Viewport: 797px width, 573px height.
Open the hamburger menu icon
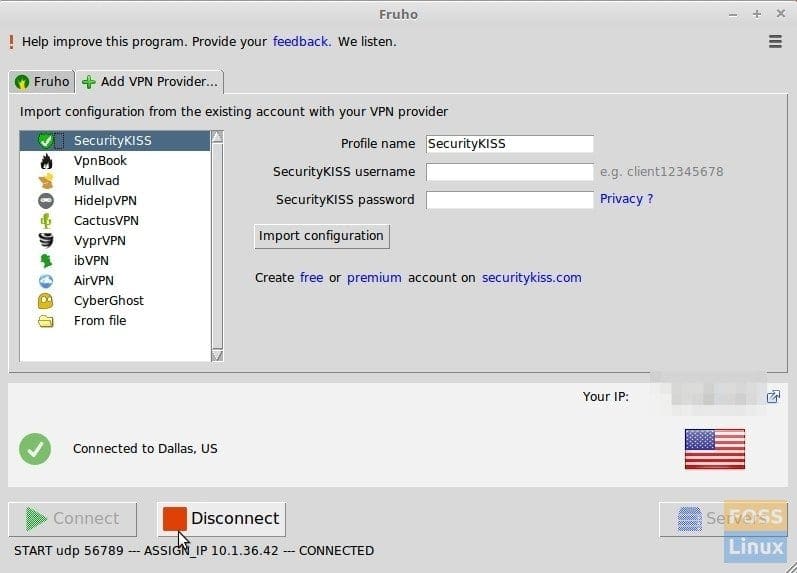pyautogui.click(x=775, y=42)
